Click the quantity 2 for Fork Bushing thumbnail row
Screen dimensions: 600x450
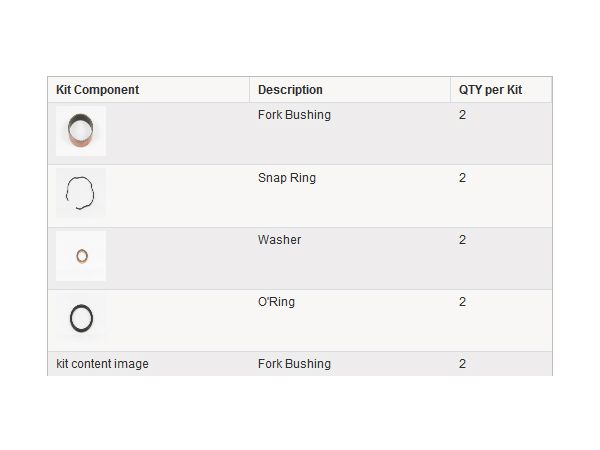[462, 115]
